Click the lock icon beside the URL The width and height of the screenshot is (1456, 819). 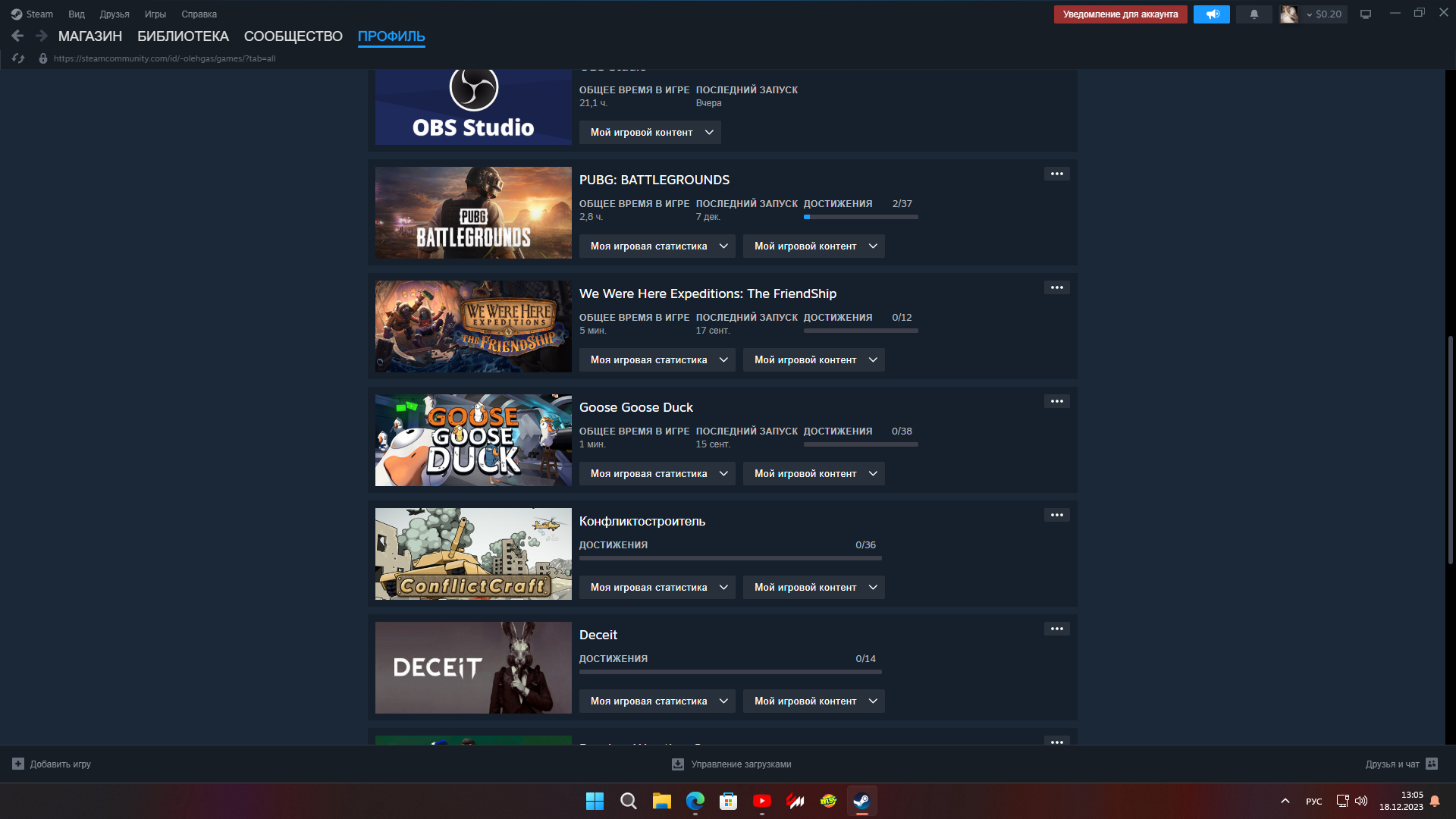pyautogui.click(x=43, y=58)
